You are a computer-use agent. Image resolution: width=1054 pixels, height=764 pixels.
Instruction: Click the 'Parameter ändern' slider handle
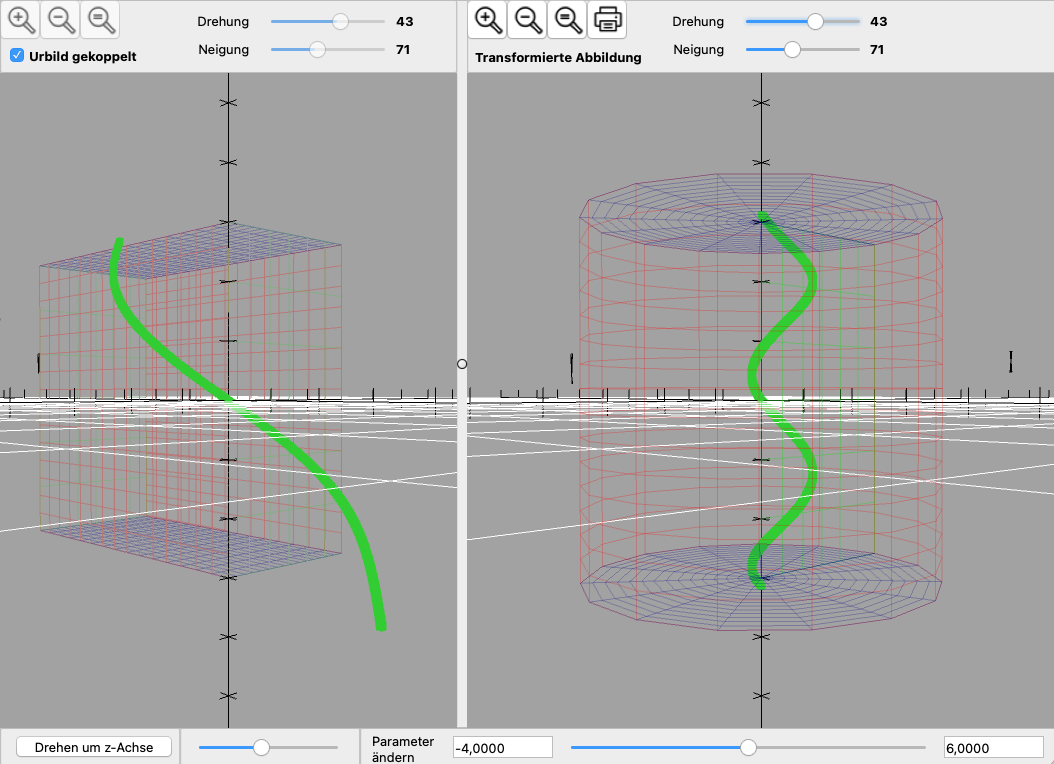point(748,747)
